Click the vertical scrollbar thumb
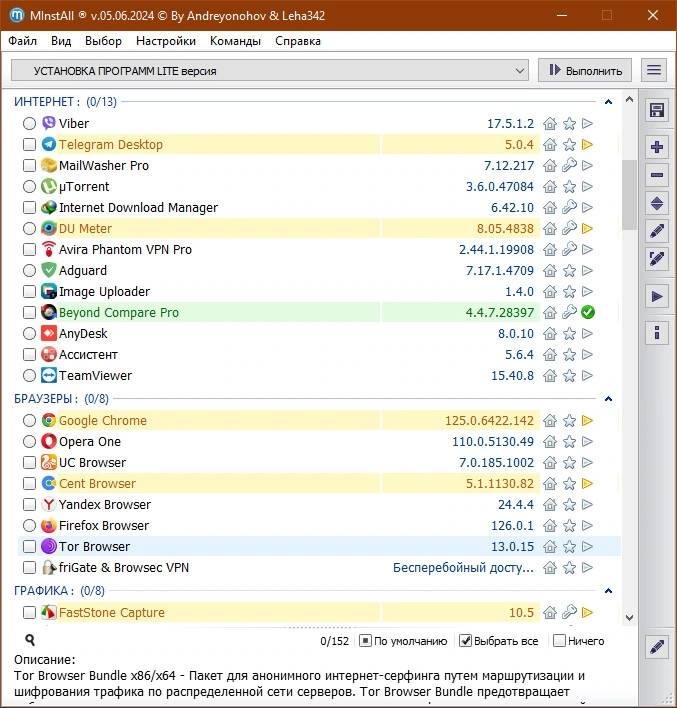 coord(629,195)
